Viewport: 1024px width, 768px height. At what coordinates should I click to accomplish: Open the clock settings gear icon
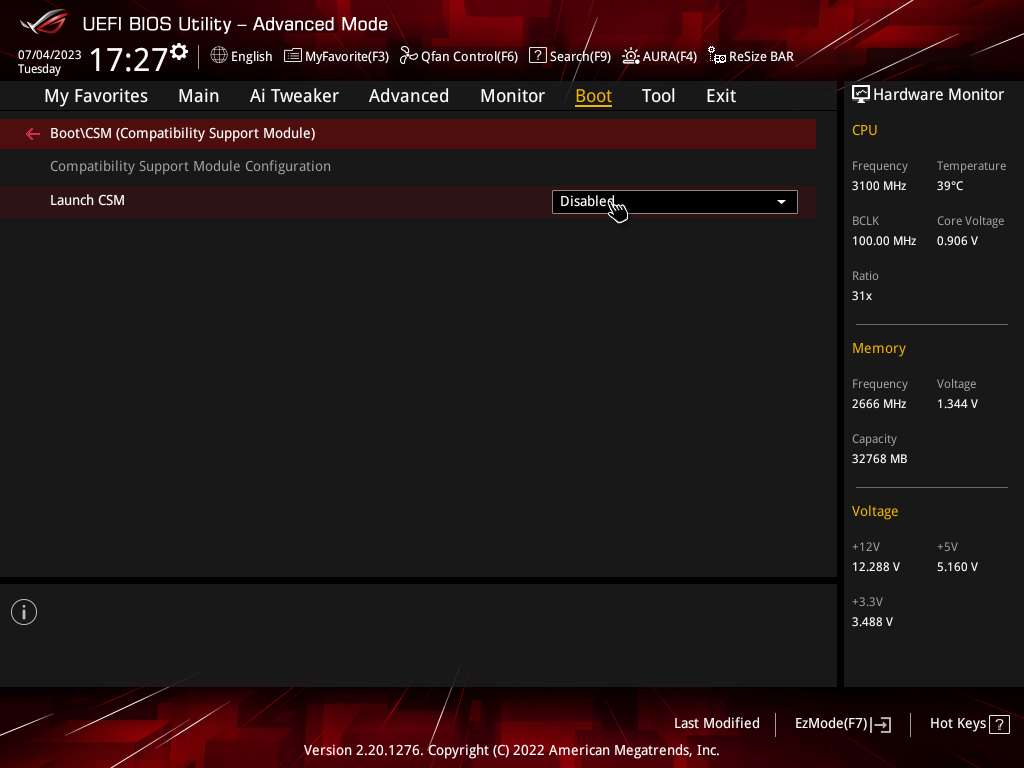pos(179,52)
